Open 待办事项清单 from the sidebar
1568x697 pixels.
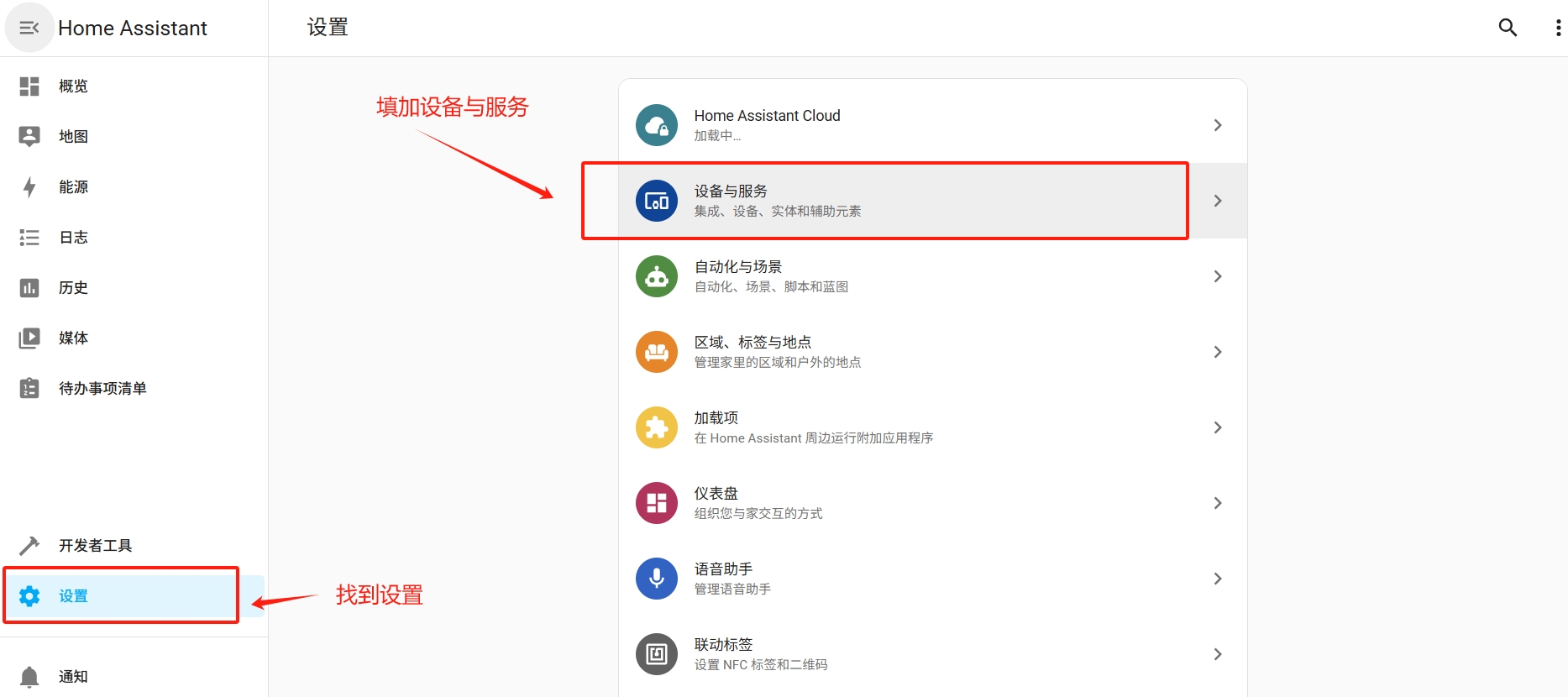(134, 388)
